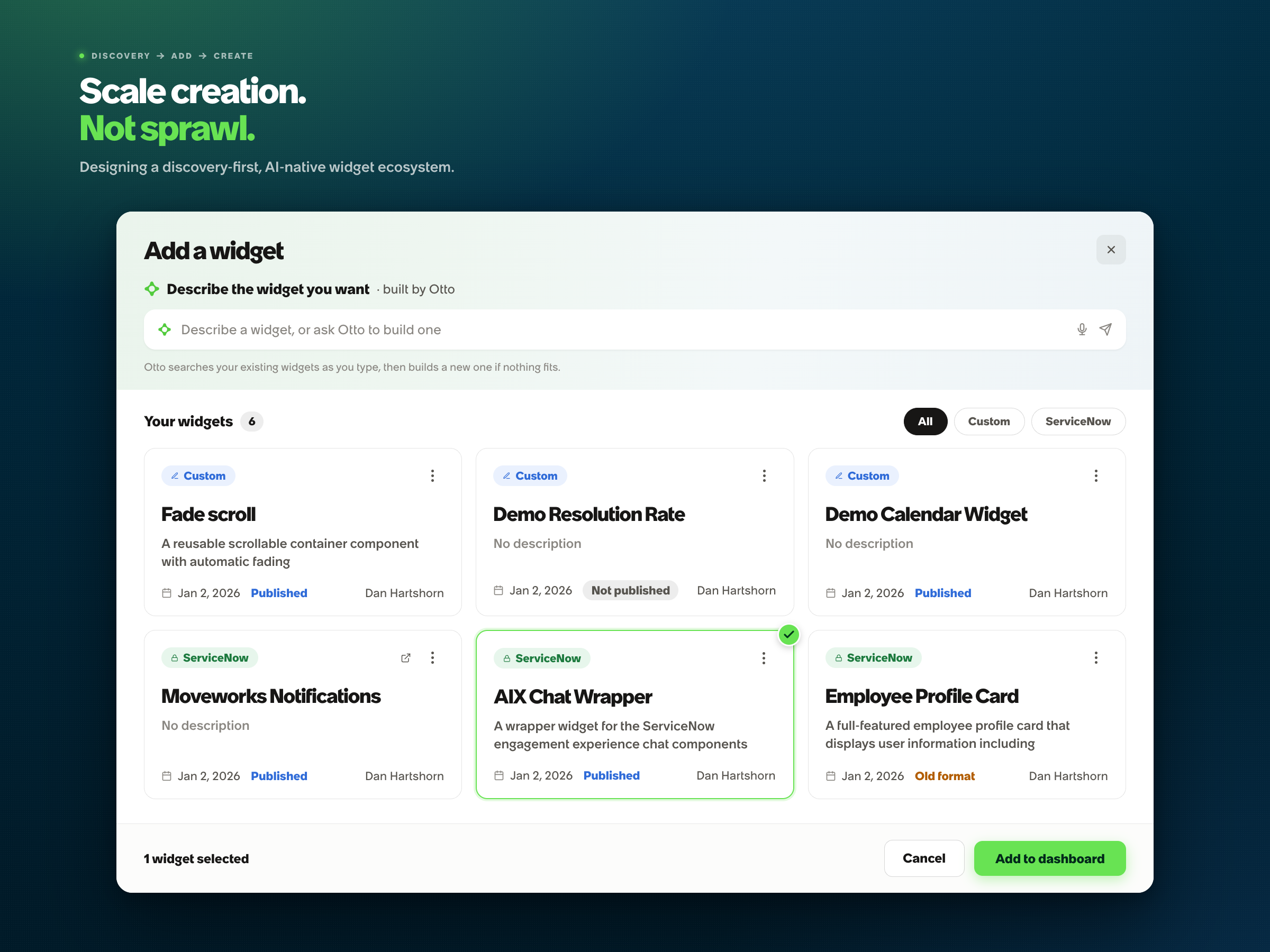Click the Your widgets heading
This screenshot has height=952, width=1270.
coord(188,421)
